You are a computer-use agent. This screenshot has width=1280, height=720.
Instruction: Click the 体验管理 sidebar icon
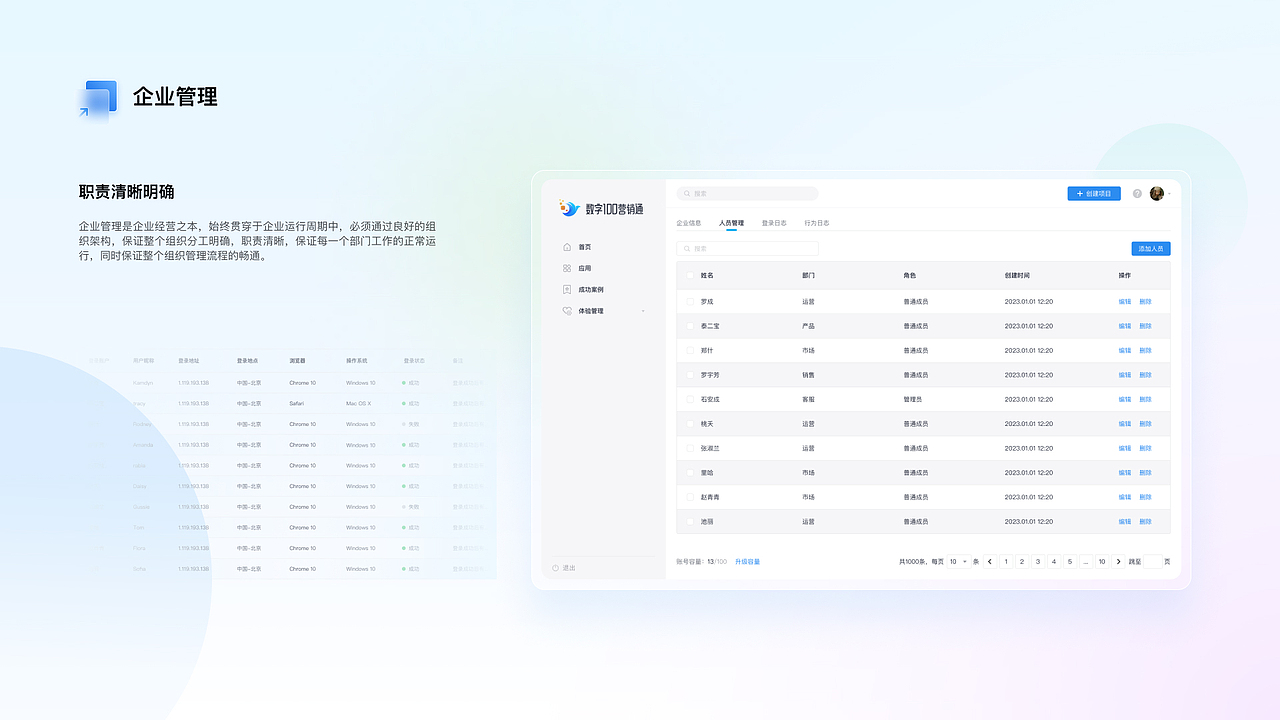point(566,311)
